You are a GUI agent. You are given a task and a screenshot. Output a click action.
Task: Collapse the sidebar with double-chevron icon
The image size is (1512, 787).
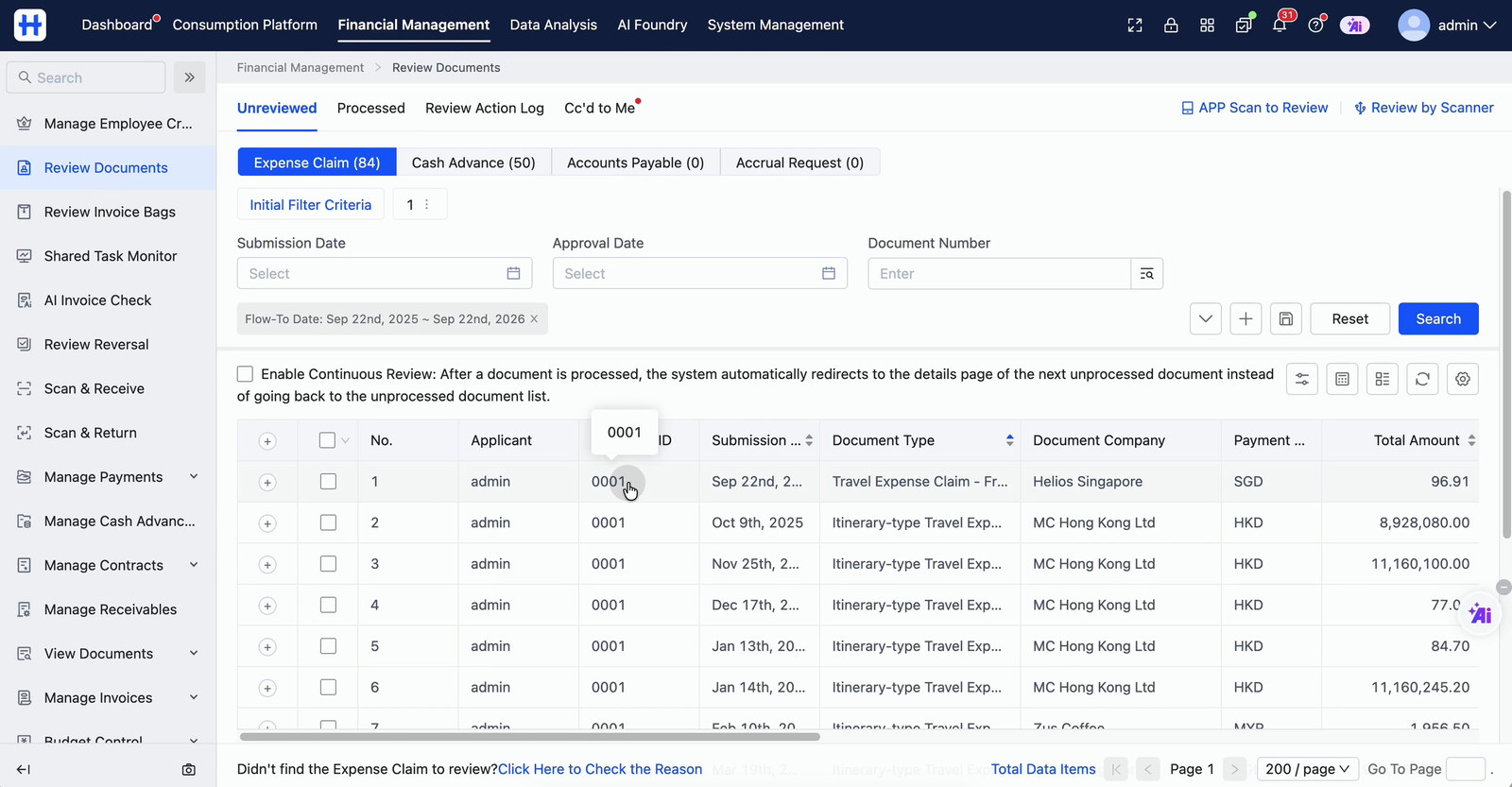[189, 77]
